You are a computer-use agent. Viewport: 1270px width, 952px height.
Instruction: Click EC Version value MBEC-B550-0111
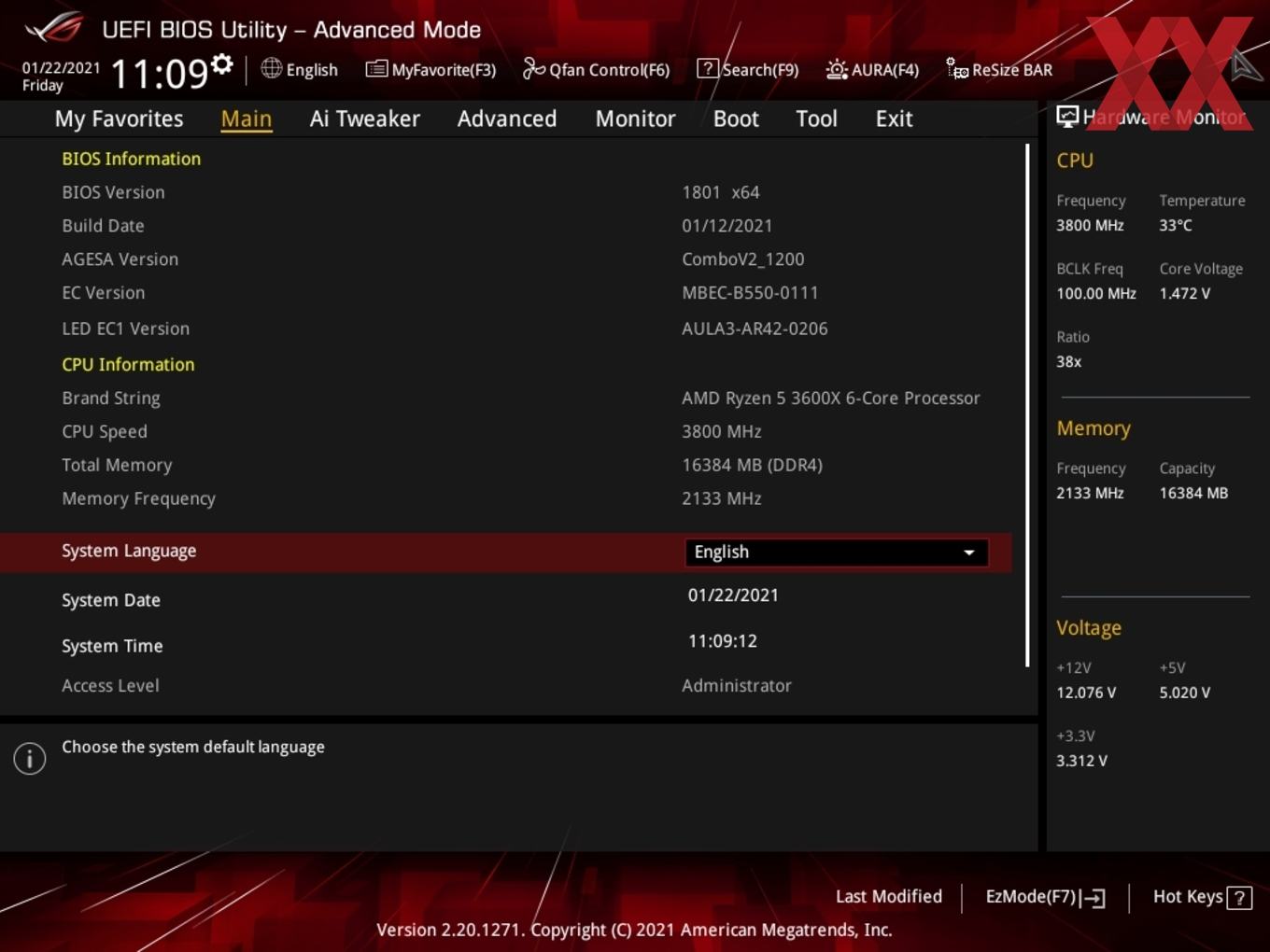click(750, 293)
